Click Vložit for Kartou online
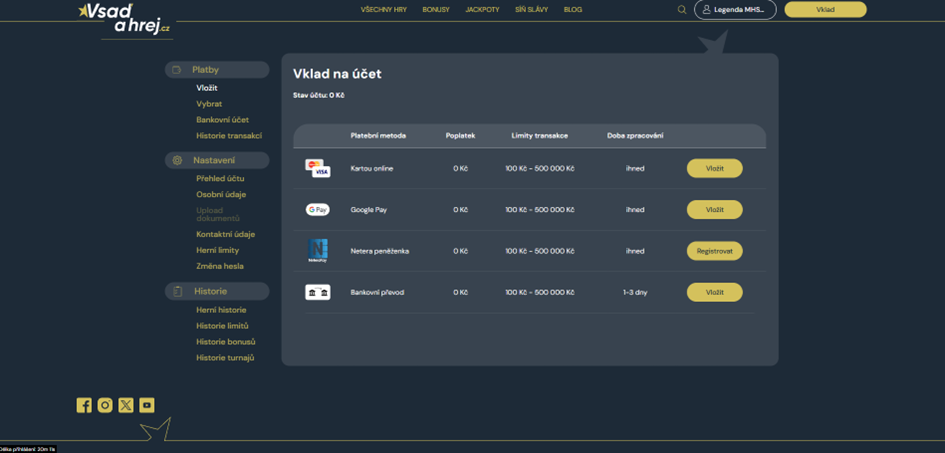Screen dimensions: 945x453 (x=715, y=168)
